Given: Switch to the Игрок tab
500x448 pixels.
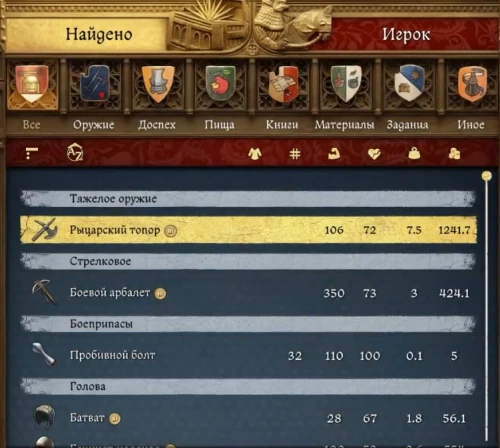Looking at the screenshot, I should pos(406,34).
